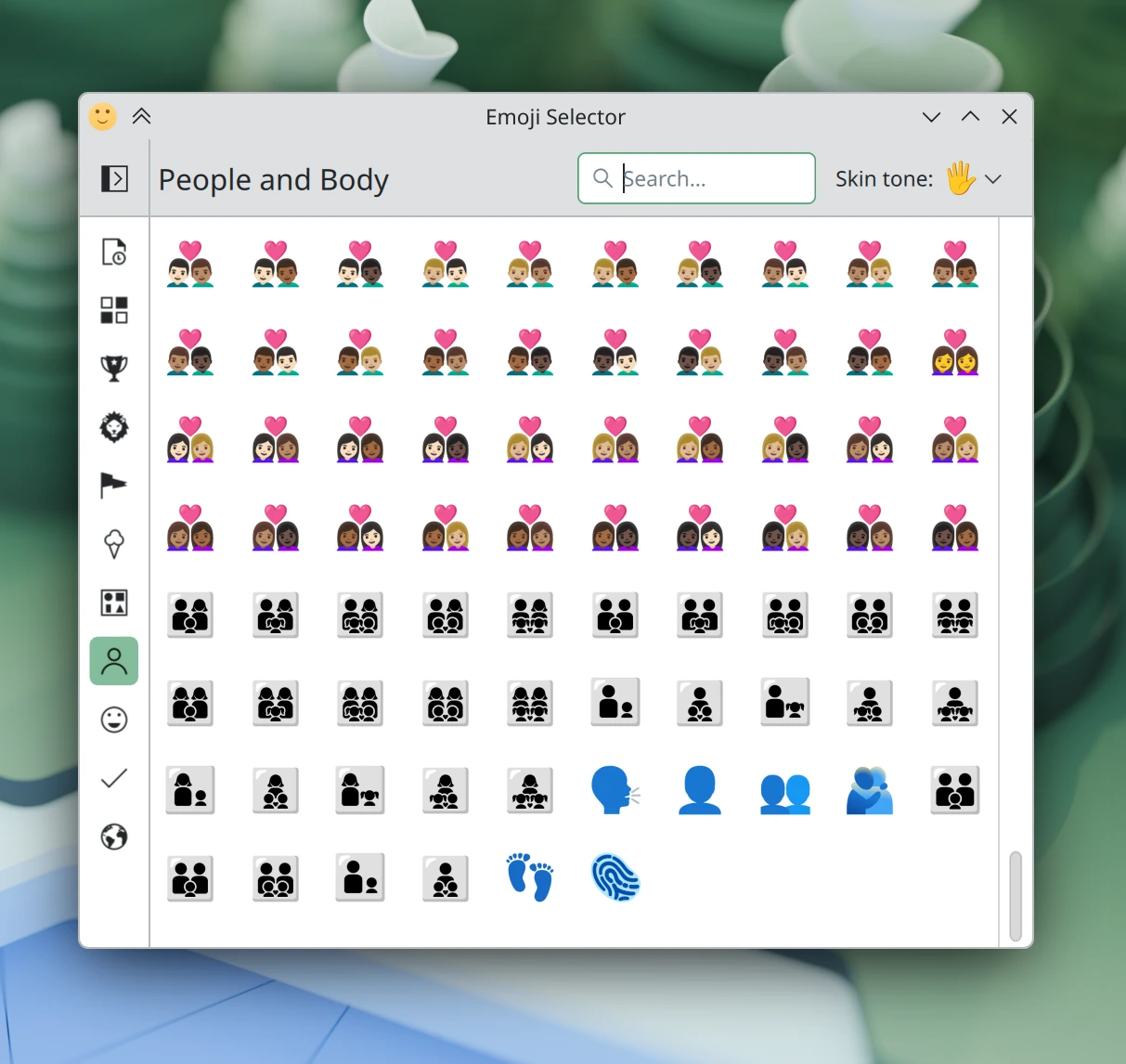This screenshot has width=1126, height=1064.
Task: Expand the Skin tone dropdown
Action: coord(993,179)
